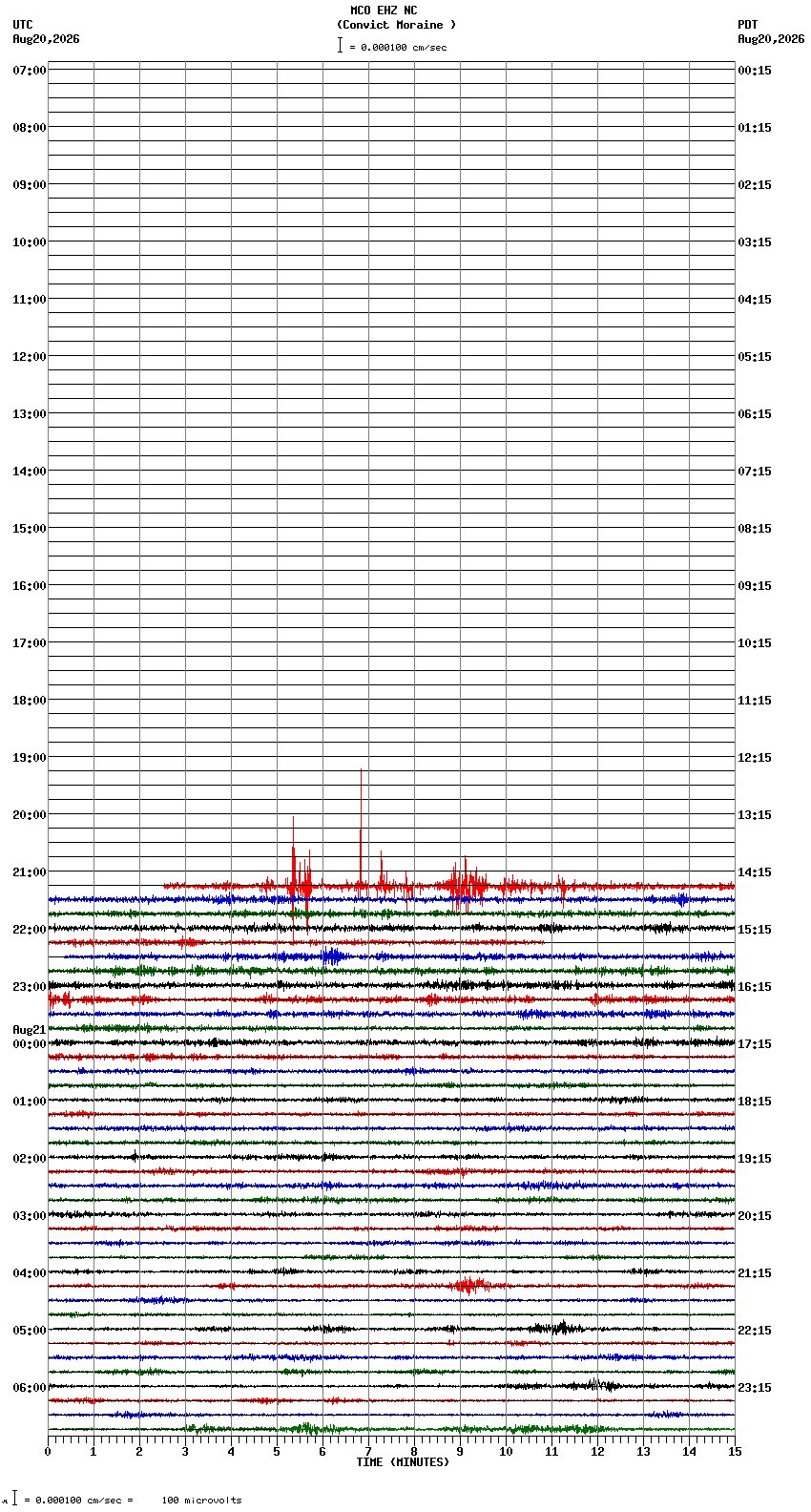Screen dimensions: 811x1512
Task: Click the station title 'MCO EHZ NC'
Action: [x=384, y=10]
